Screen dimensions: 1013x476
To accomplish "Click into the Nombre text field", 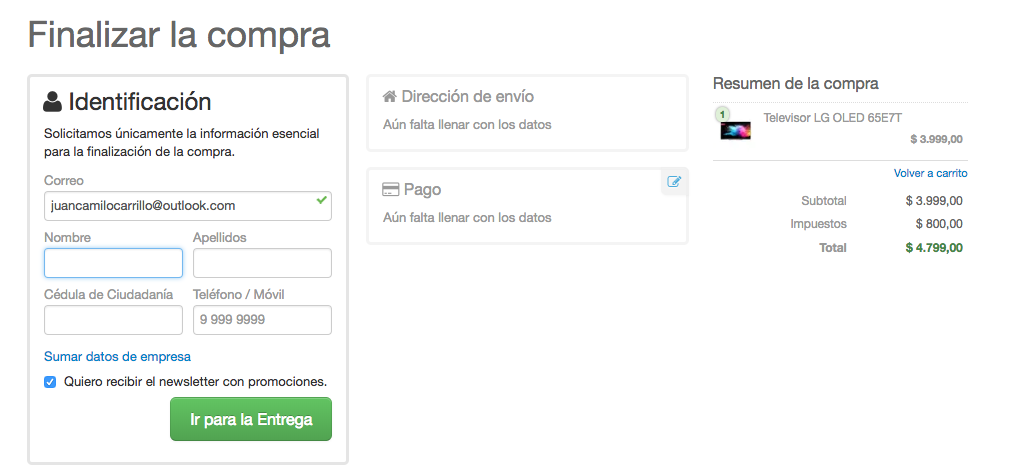I will click(x=113, y=263).
